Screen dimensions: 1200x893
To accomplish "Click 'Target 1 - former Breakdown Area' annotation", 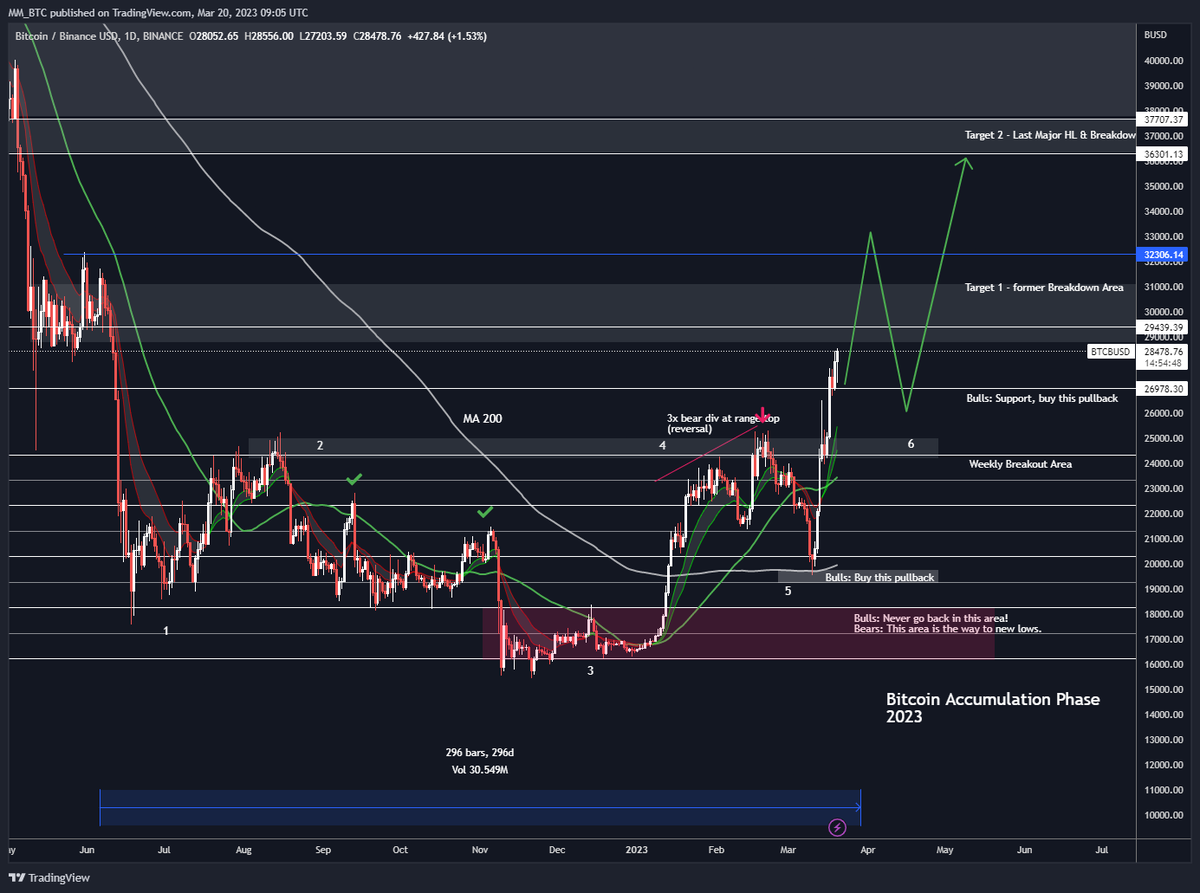I will click(x=1044, y=287).
